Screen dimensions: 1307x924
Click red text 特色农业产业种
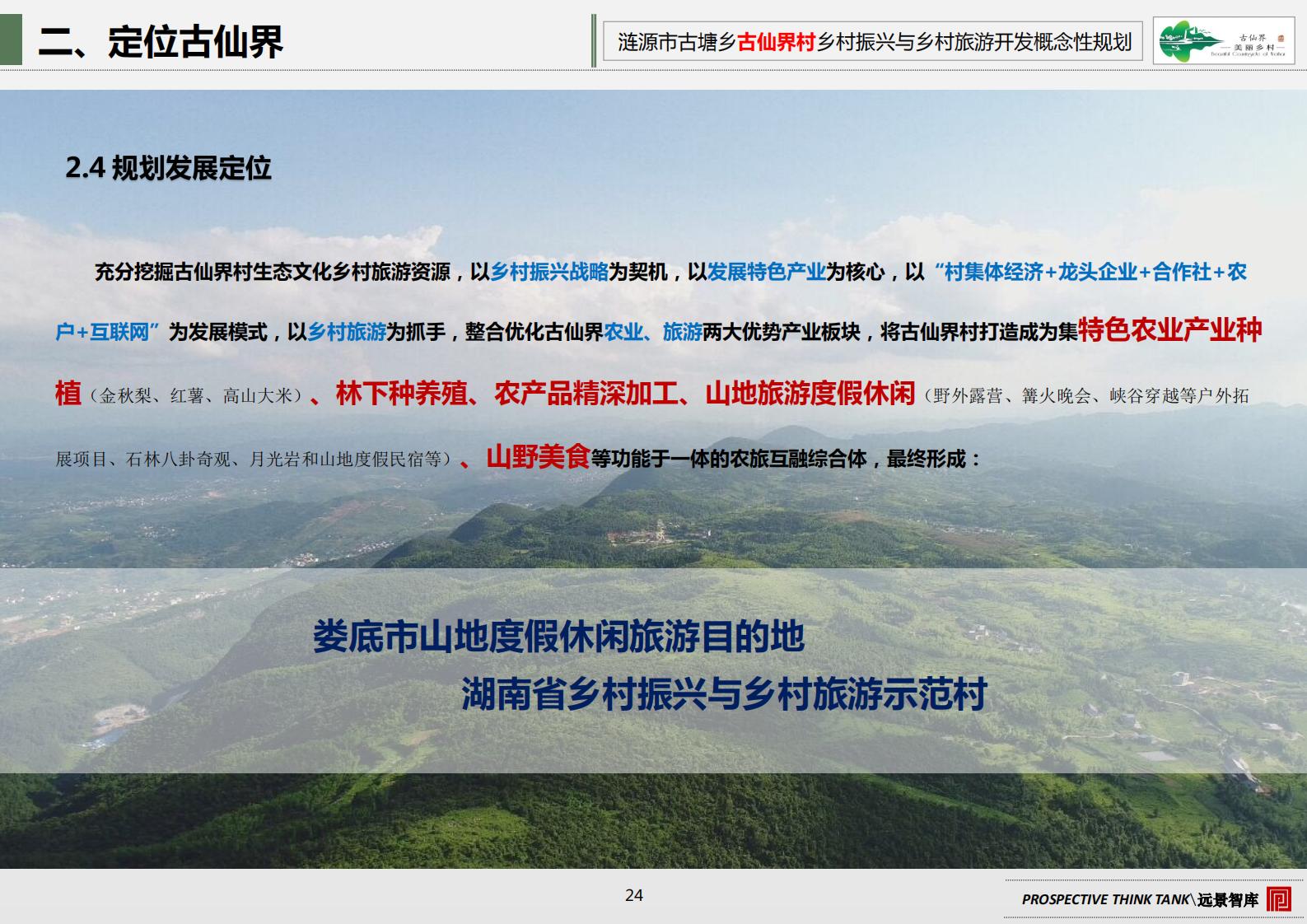pyautogui.click(x=1170, y=329)
